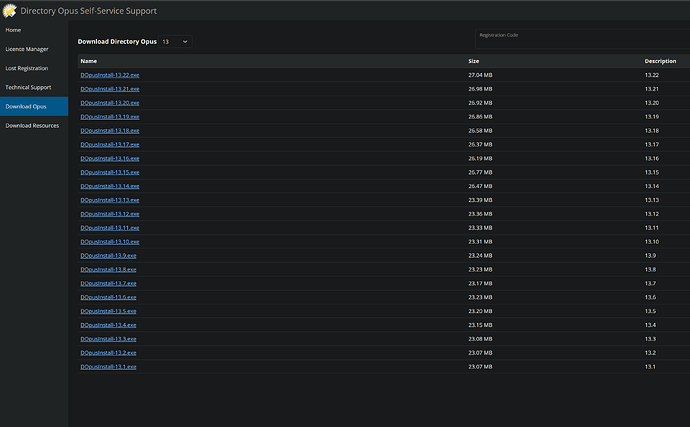This screenshot has width=690, height=427.
Task: Click description cell 13.19
Action: (x=652, y=117)
